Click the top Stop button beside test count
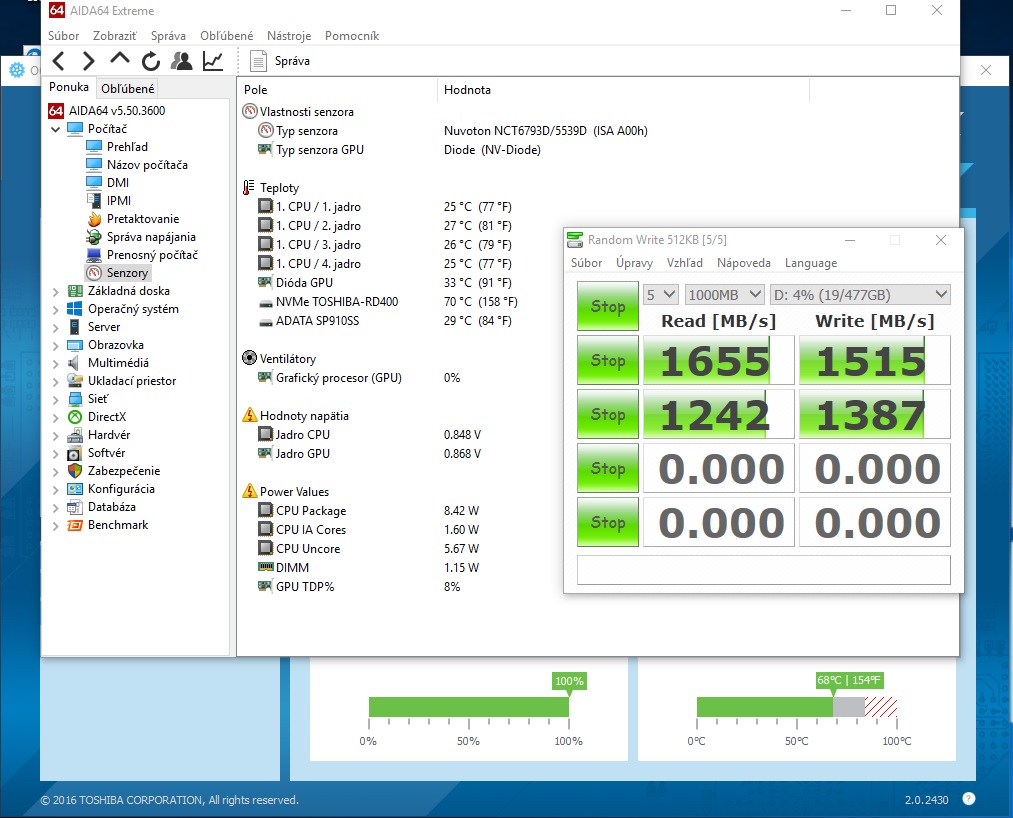Image resolution: width=1013 pixels, height=818 pixels. click(x=607, y=306)
